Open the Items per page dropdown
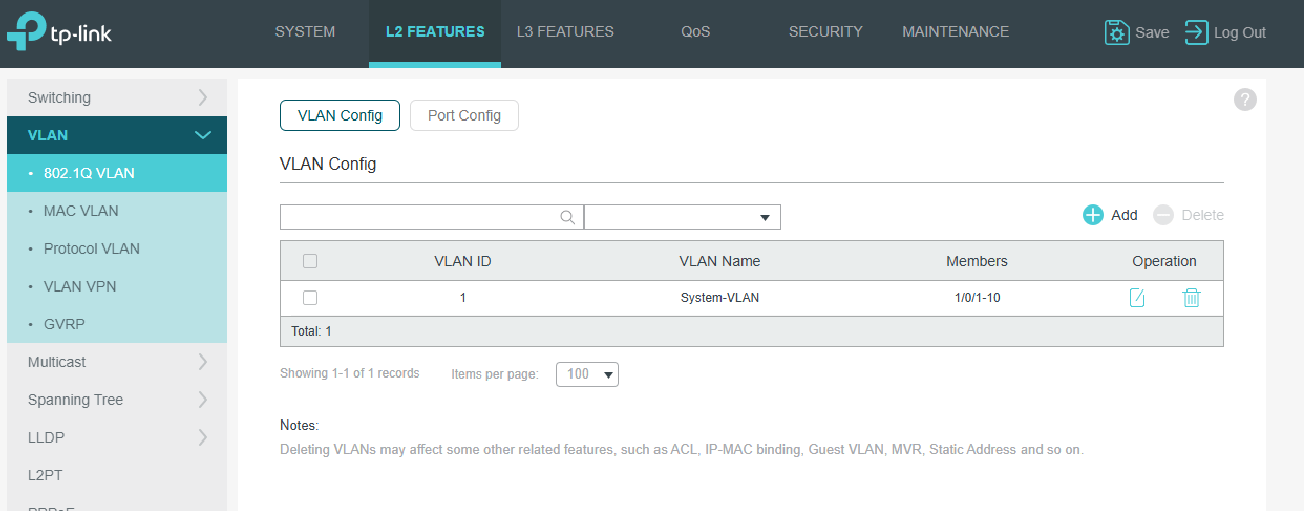1304x511 pixels. coord(588,374)
